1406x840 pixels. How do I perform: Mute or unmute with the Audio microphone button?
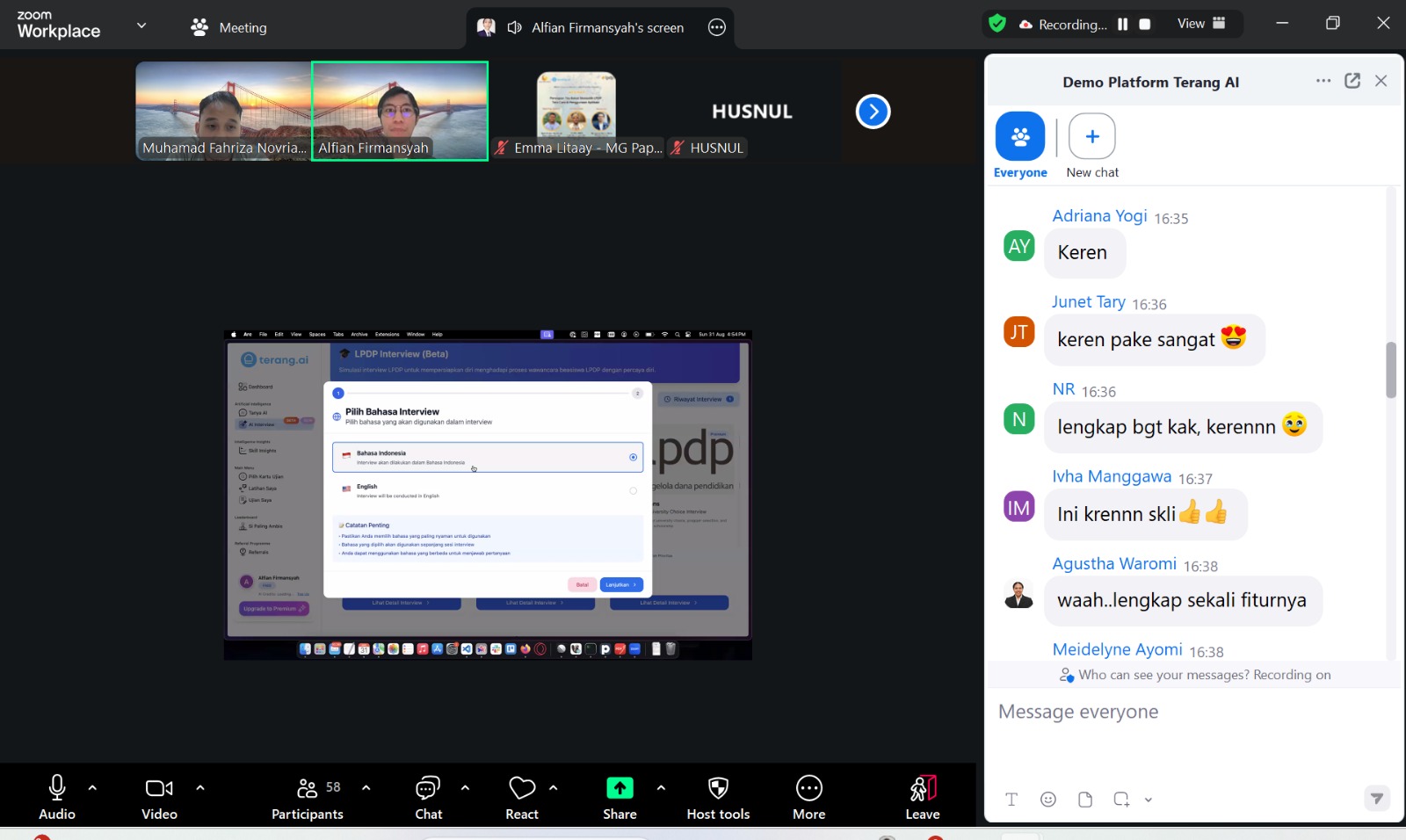(57, 797)
